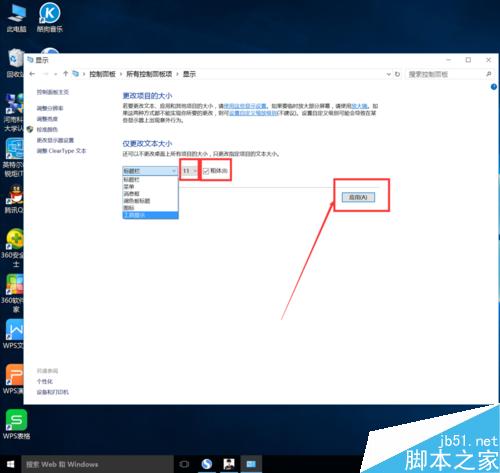Navigate to 控制面板 breadcrumb
The height and width of the screenshot is (473, 500).
102,74
